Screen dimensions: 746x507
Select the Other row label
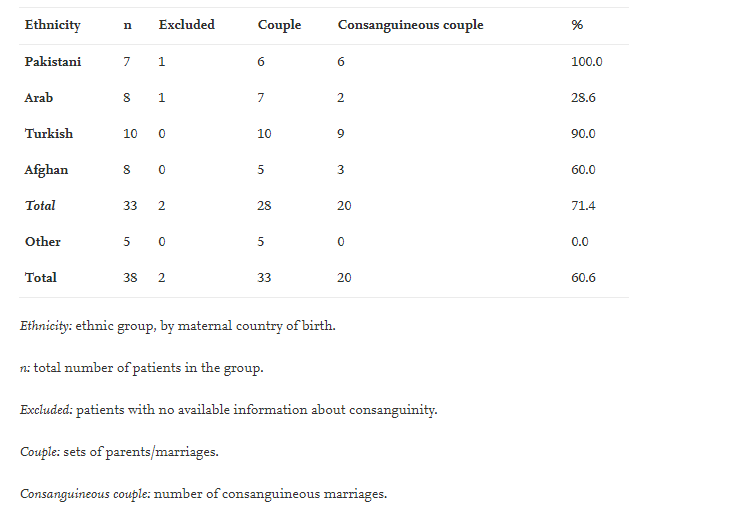[43, 241]
